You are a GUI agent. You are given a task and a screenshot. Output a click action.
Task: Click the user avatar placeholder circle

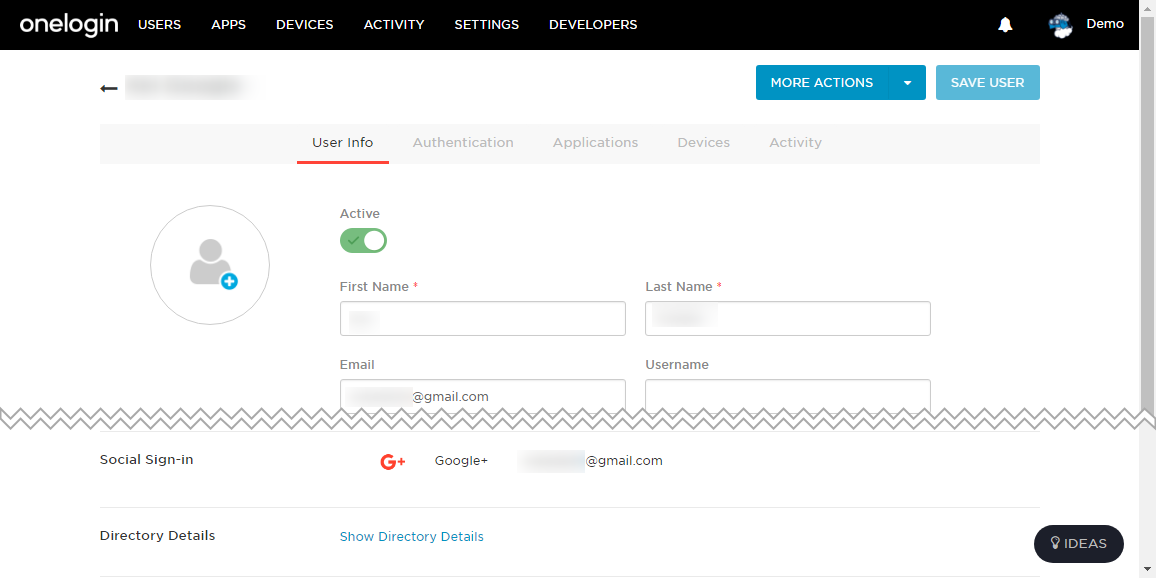pyautogui.click(x=210, y=265)
